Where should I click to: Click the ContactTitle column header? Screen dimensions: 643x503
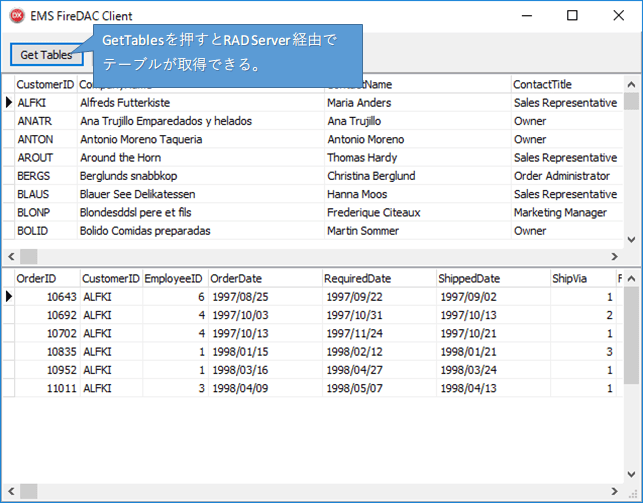click(x=567, y=84)
